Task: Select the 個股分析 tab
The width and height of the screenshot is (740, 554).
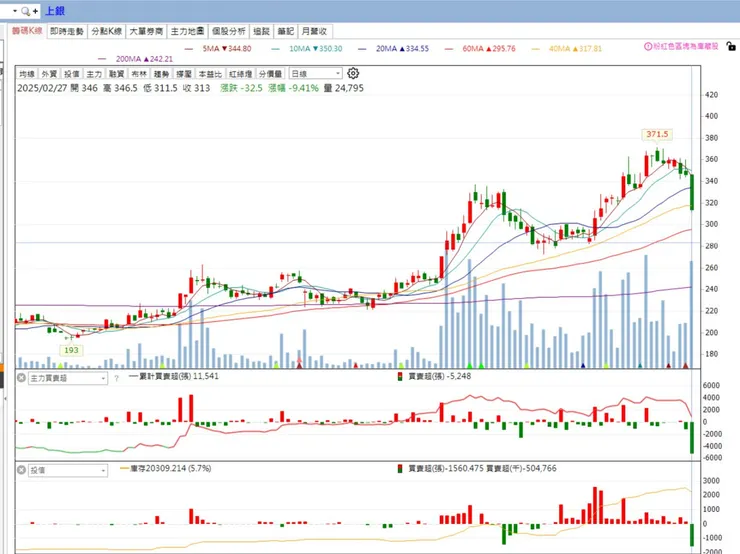Action: [229, 31]
